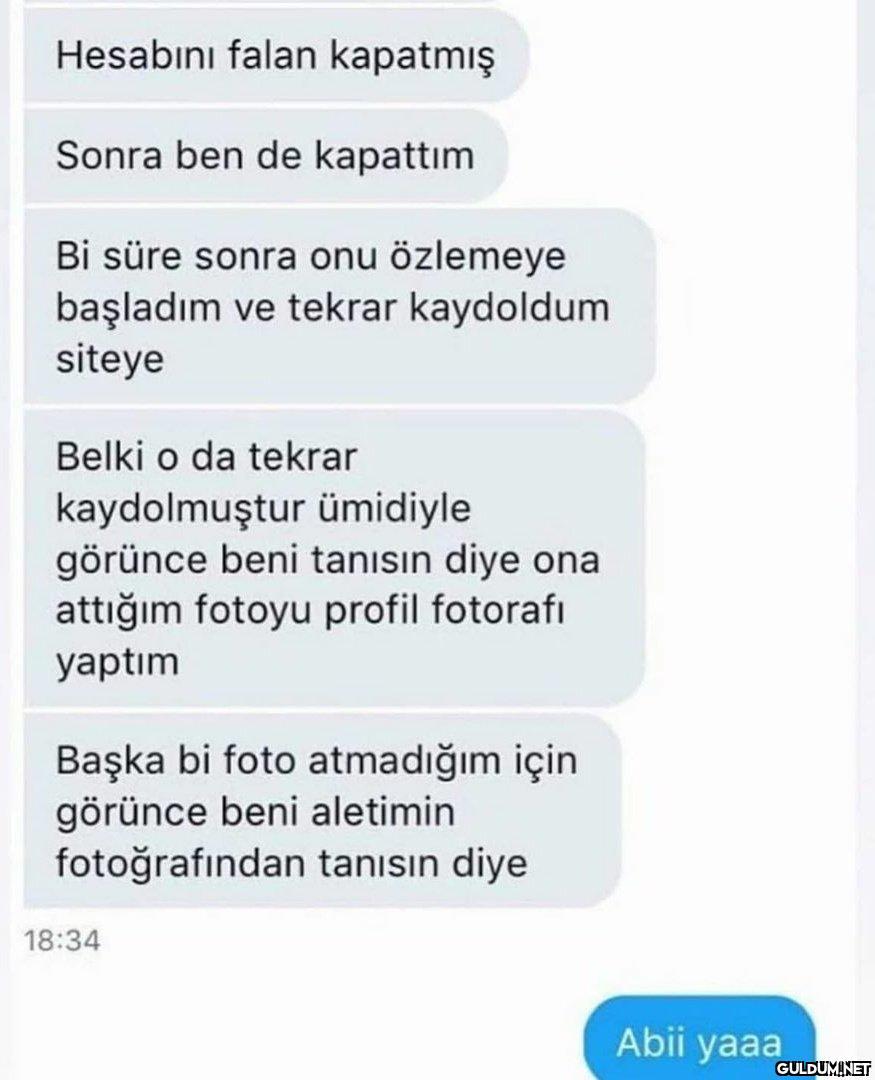Screen dimensions: 875x1080
Task: Select message starting "Başka bi foto atmadığım"
Action: [x=322, y=811]
